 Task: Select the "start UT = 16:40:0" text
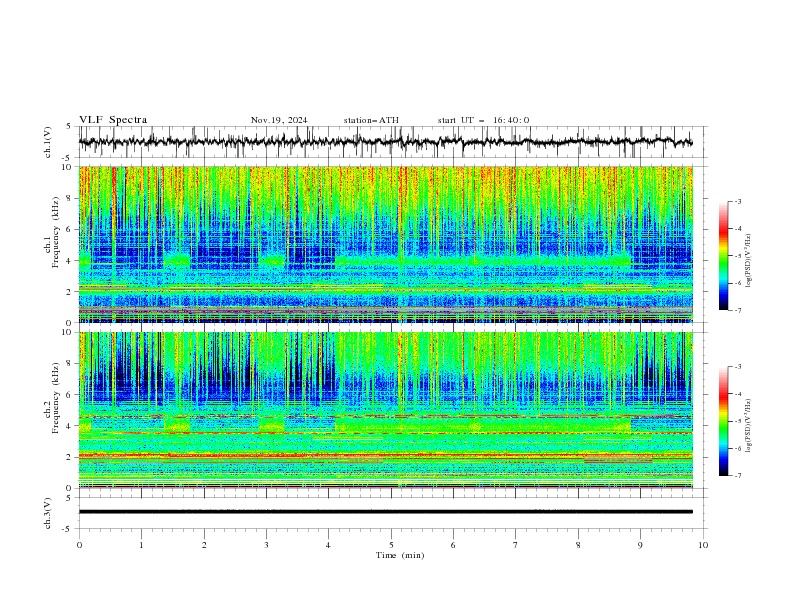point(483,120)
